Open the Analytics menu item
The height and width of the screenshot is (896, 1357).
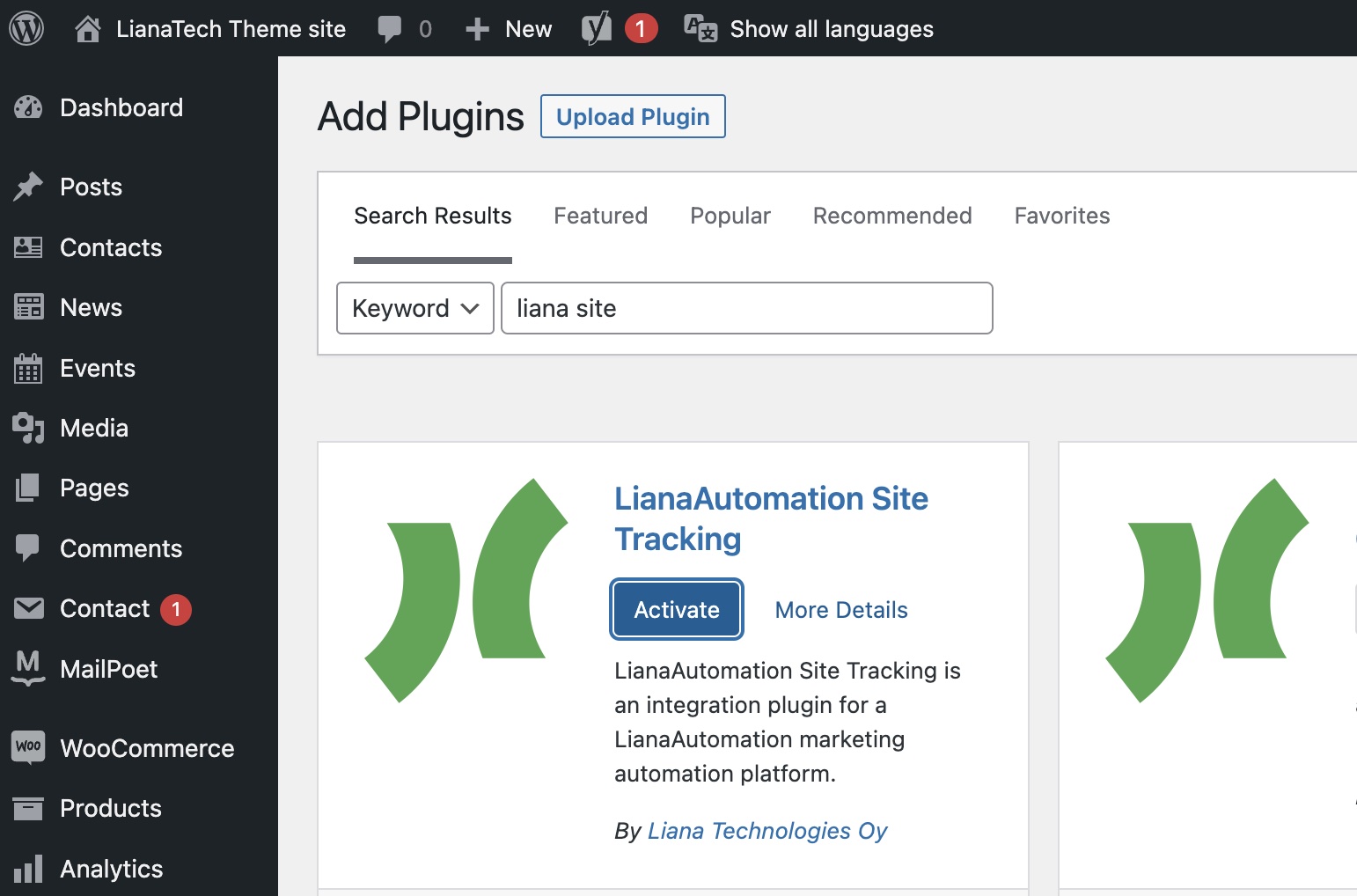coord(112,869)
